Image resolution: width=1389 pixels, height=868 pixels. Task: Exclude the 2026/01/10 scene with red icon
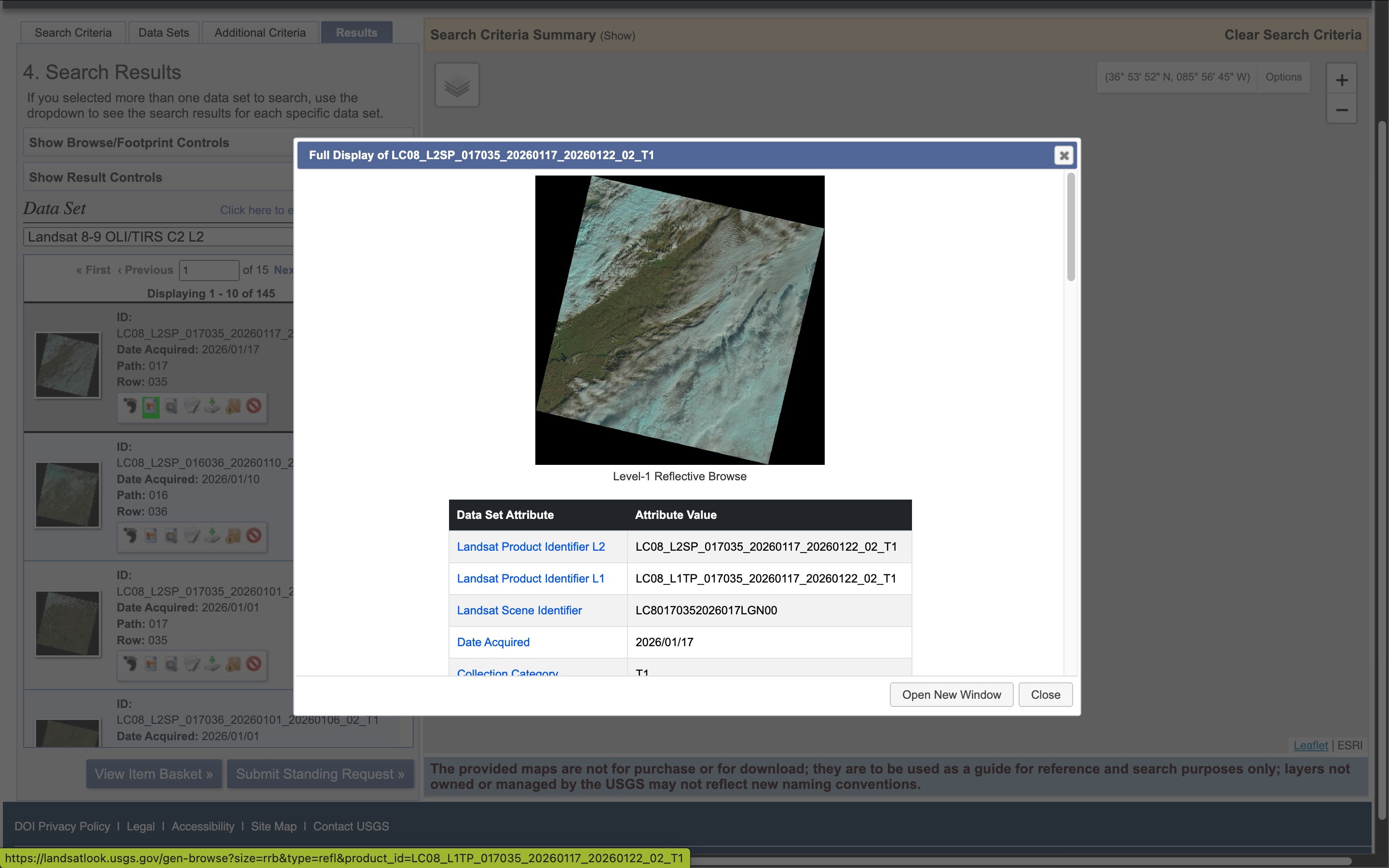[x=254, y=536]
